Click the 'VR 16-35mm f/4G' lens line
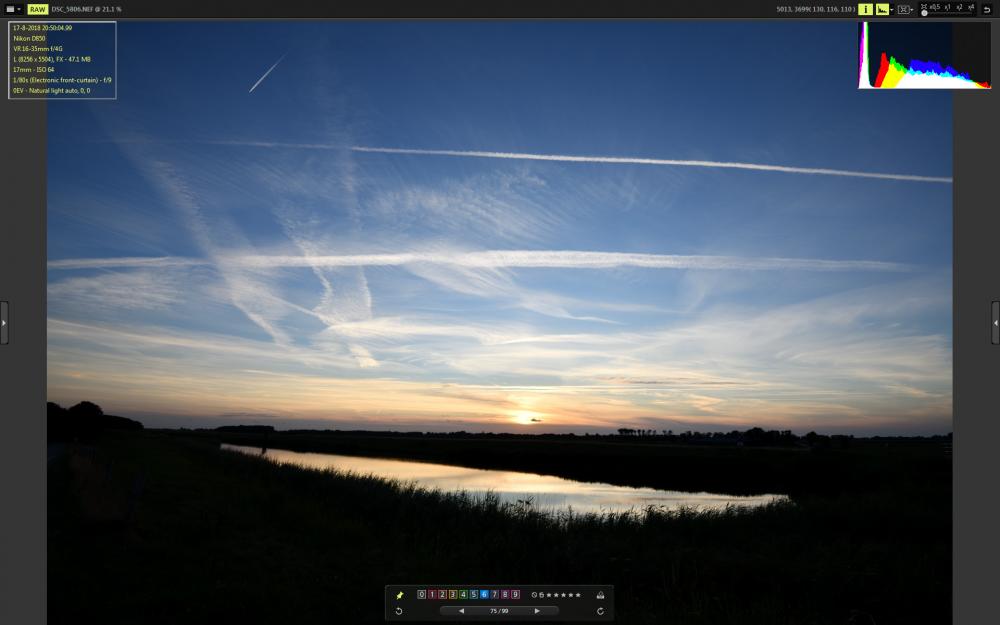This screenshot has width=1000, height=625. tap(38, 48)
